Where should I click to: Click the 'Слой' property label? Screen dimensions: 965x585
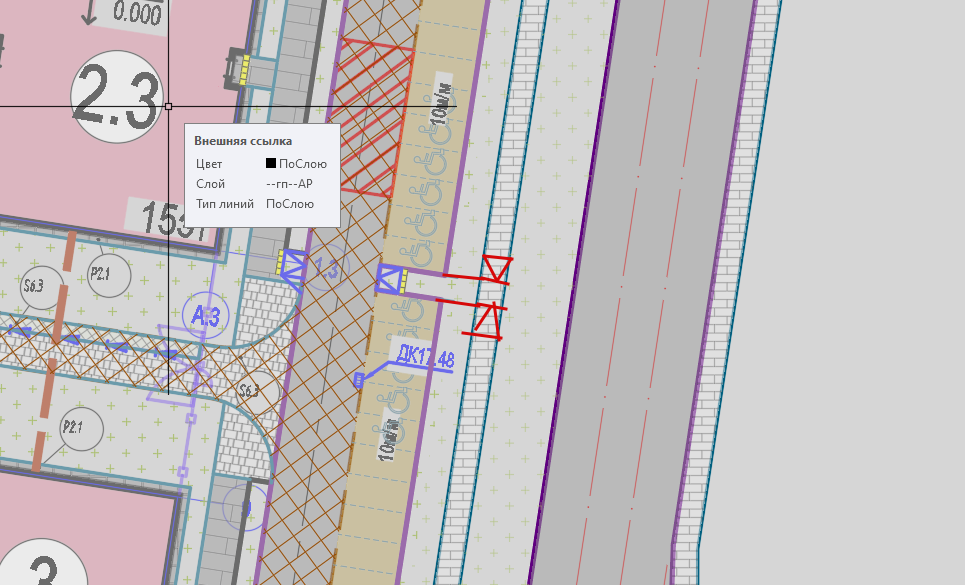point(210,183)
